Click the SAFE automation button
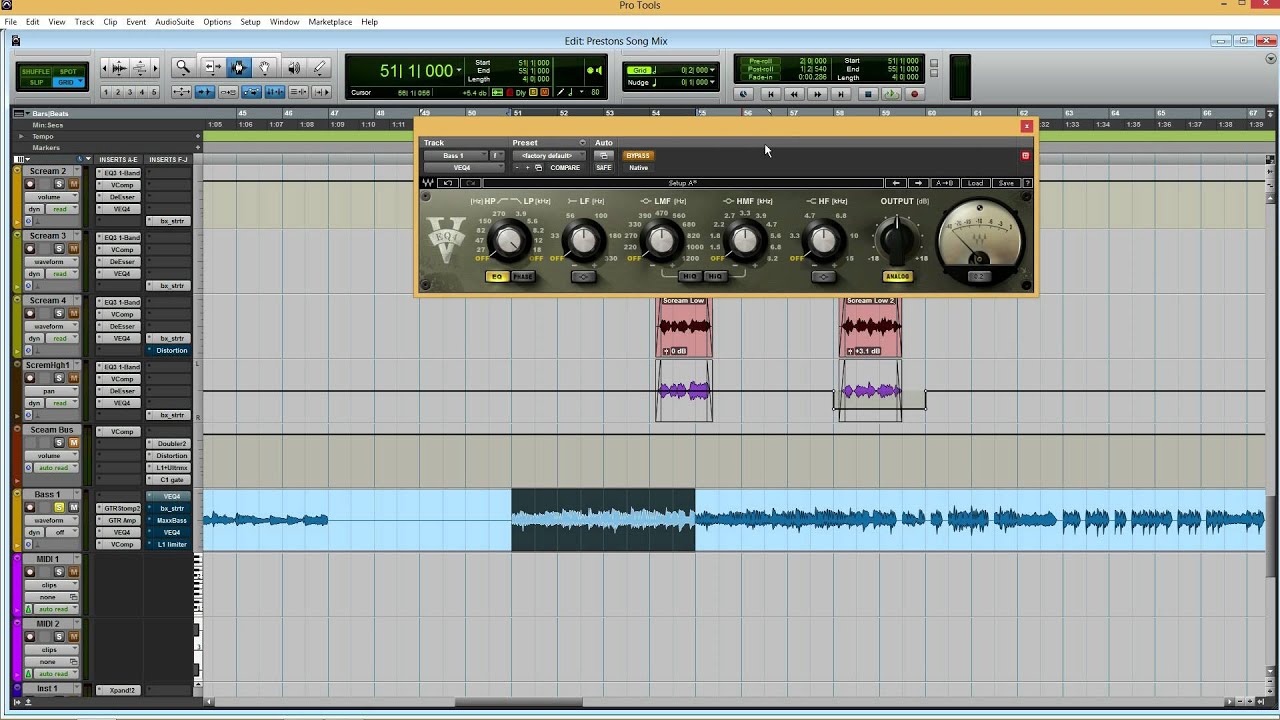Screen dimensions: 1280x720 (x=604, y=168)
